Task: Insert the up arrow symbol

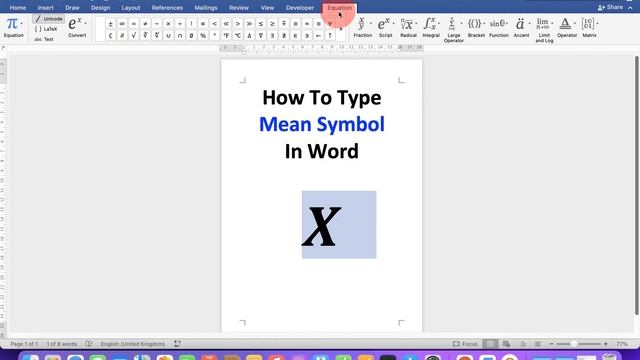Action: 330,36
